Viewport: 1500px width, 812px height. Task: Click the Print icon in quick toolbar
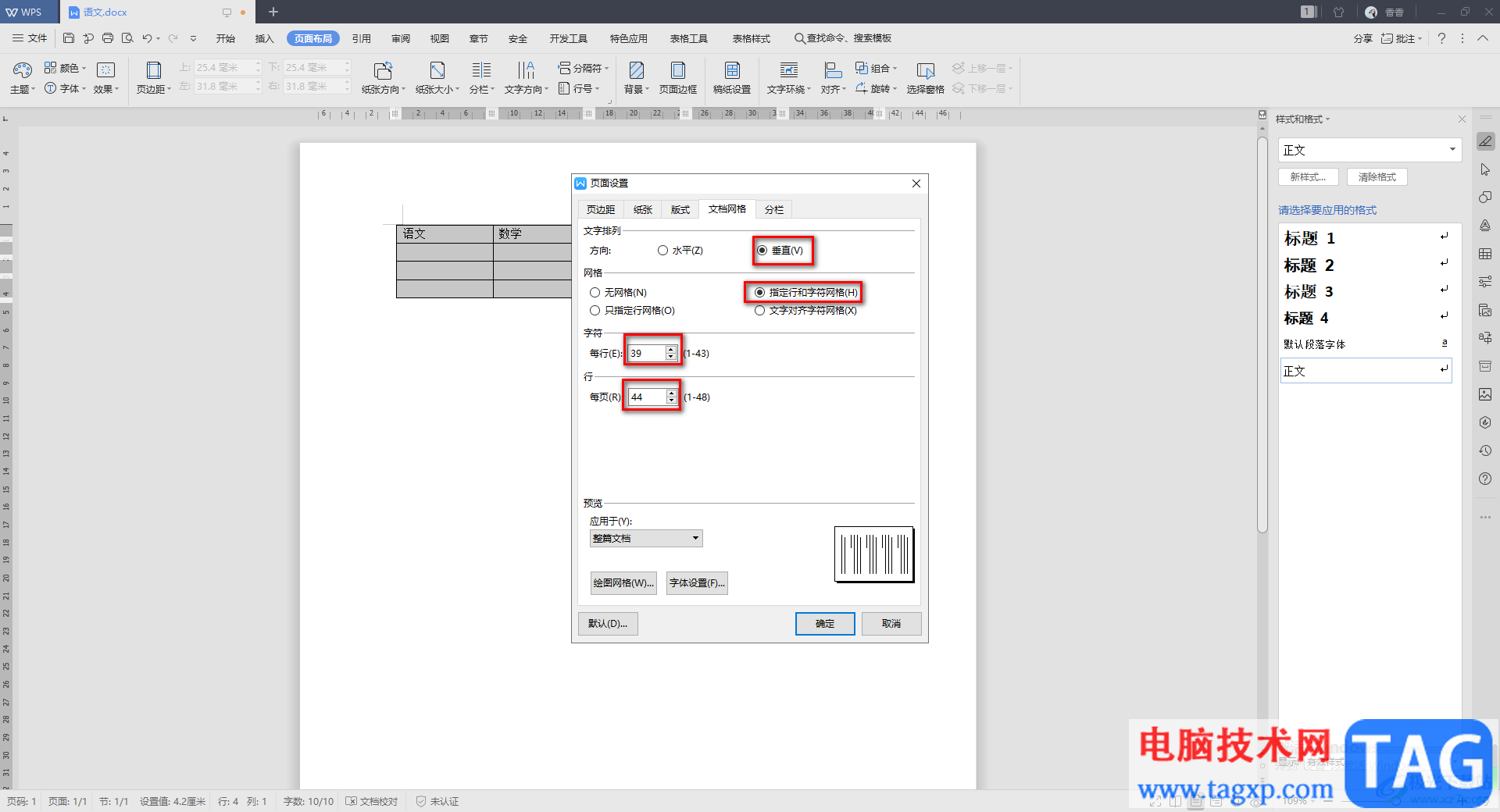(108, 38)
